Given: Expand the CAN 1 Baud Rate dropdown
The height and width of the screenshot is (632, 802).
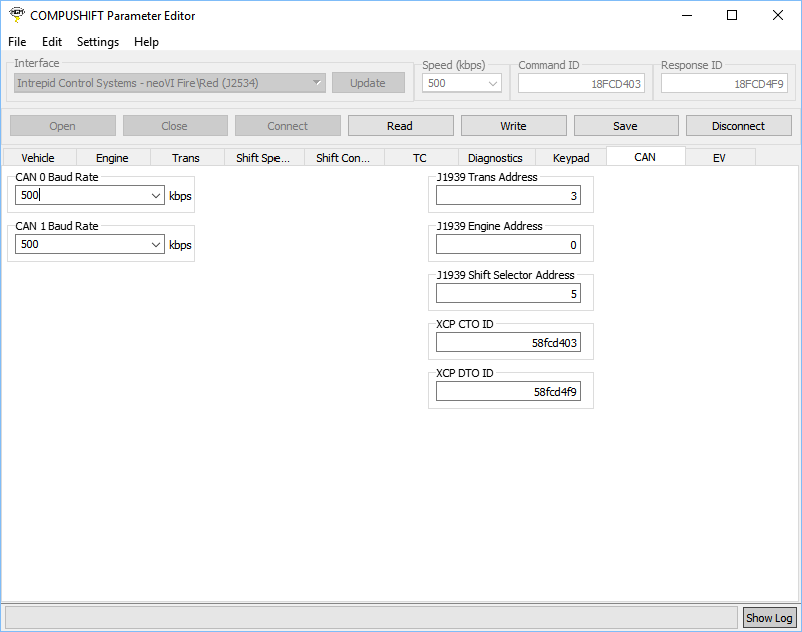Looking at the screenshot, I should 156,245.
